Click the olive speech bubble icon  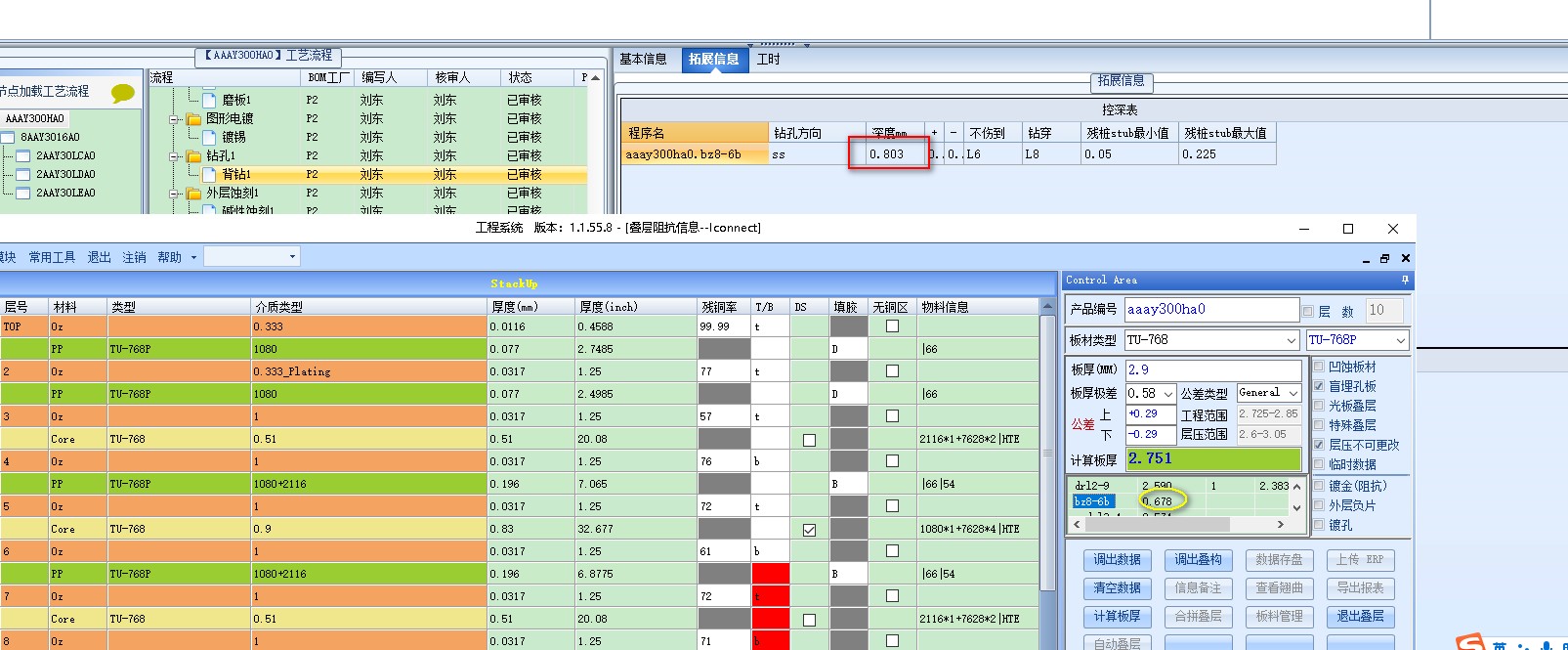(123, 93)
